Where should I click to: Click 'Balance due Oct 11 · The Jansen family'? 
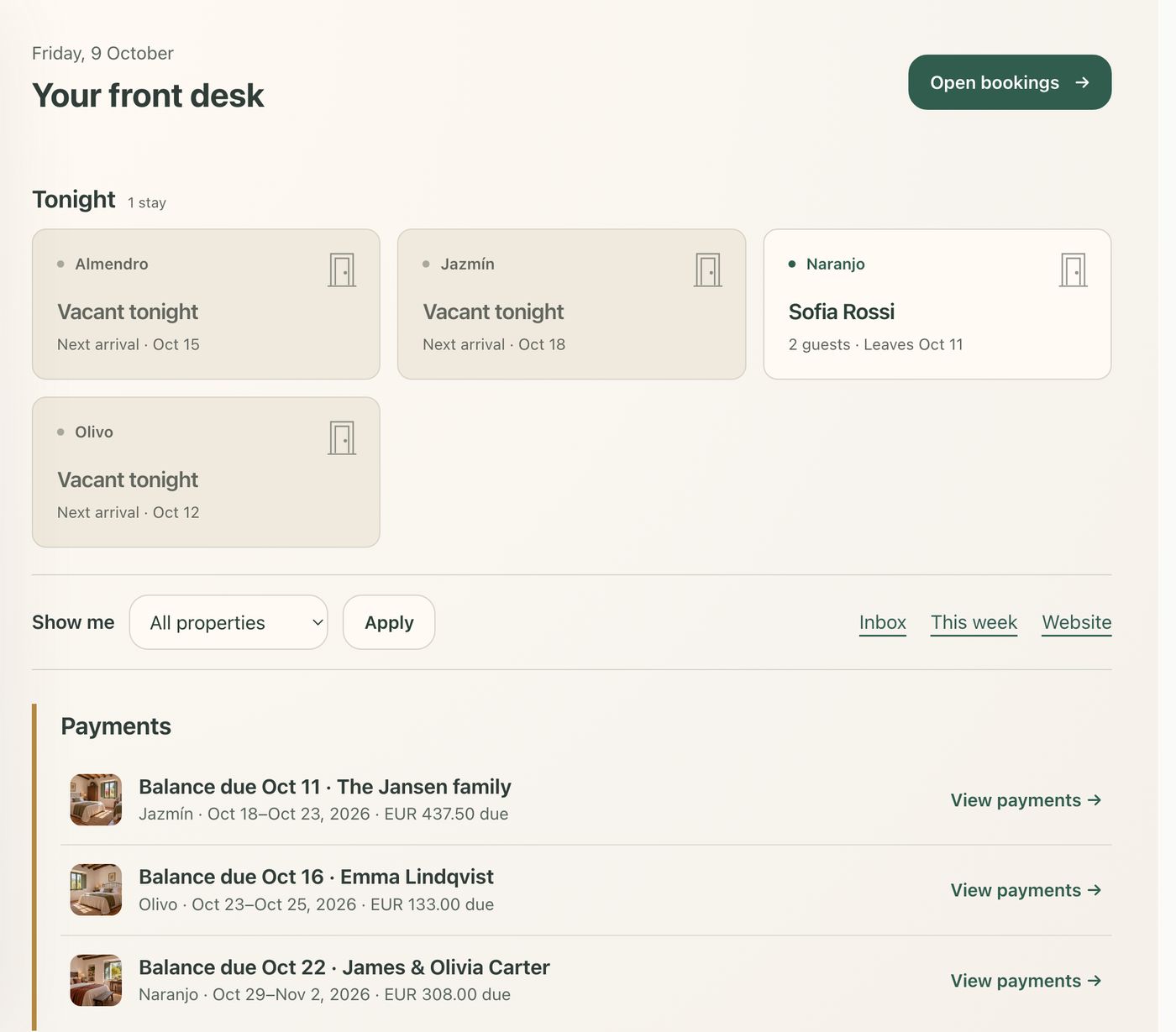[x=325, y=787]
